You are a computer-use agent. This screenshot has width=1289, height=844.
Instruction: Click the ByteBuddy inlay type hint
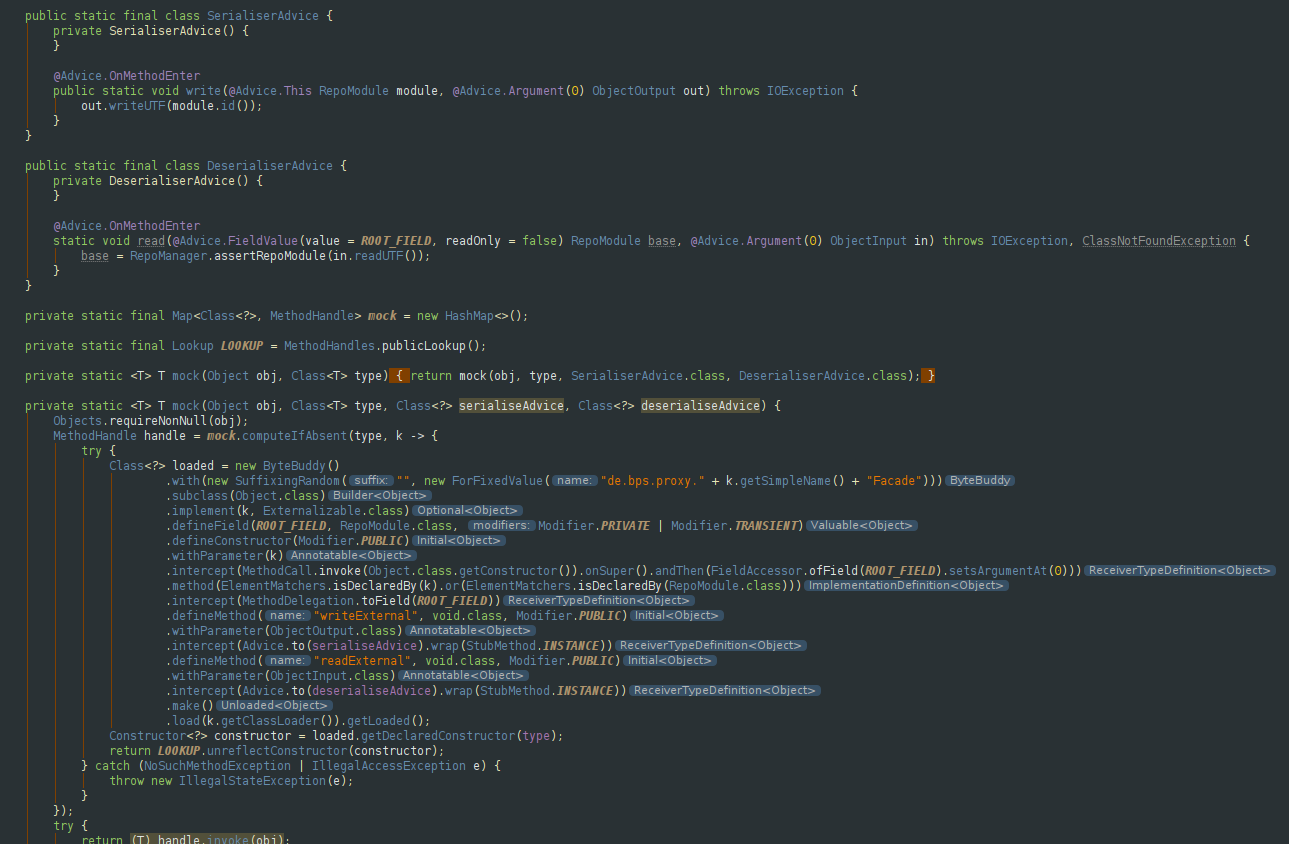click(978, 480)
